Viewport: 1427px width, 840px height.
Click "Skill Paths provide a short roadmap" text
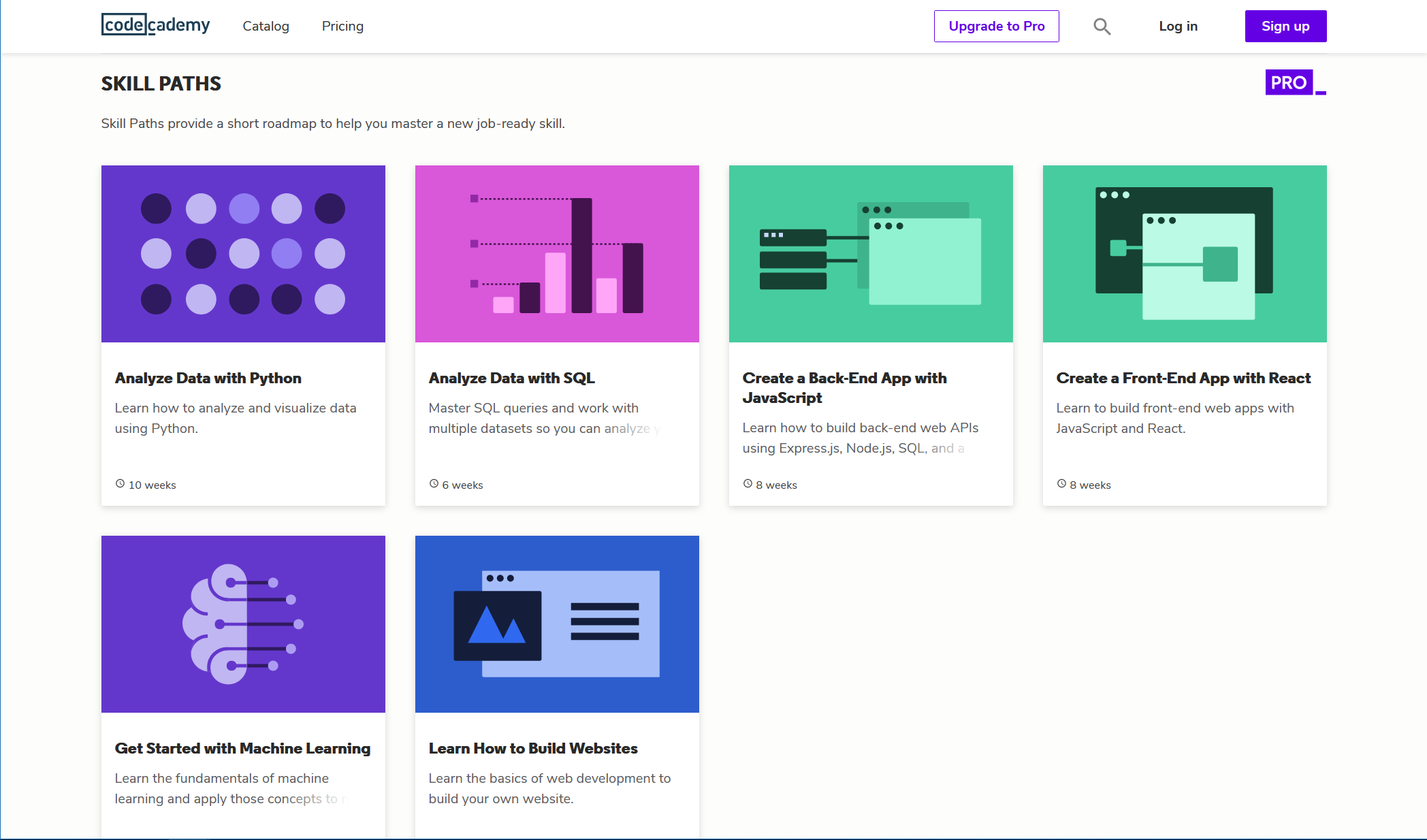click(x=333, y=123)
